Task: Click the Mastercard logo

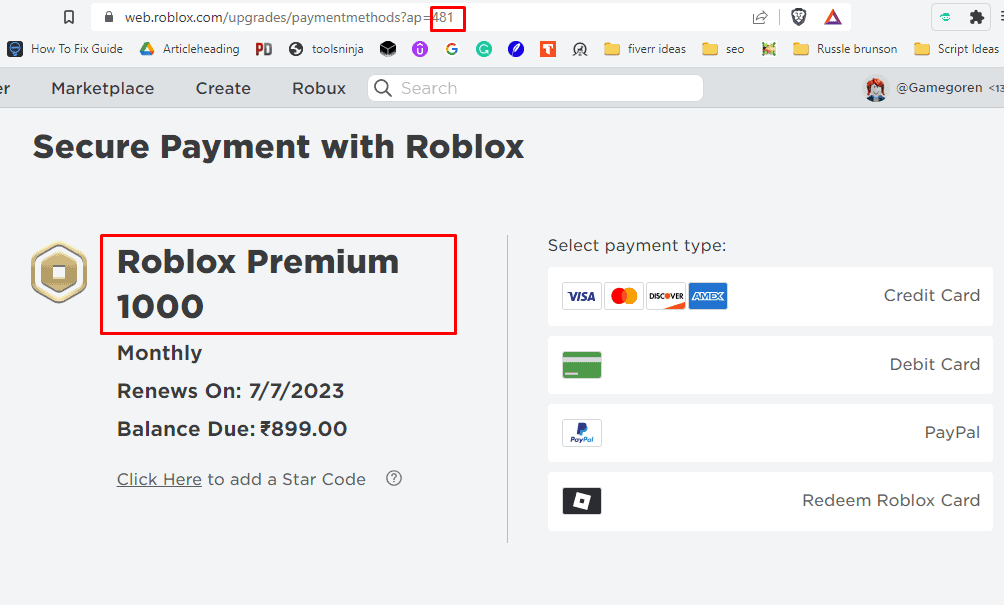Action: (x=624, y=296)
